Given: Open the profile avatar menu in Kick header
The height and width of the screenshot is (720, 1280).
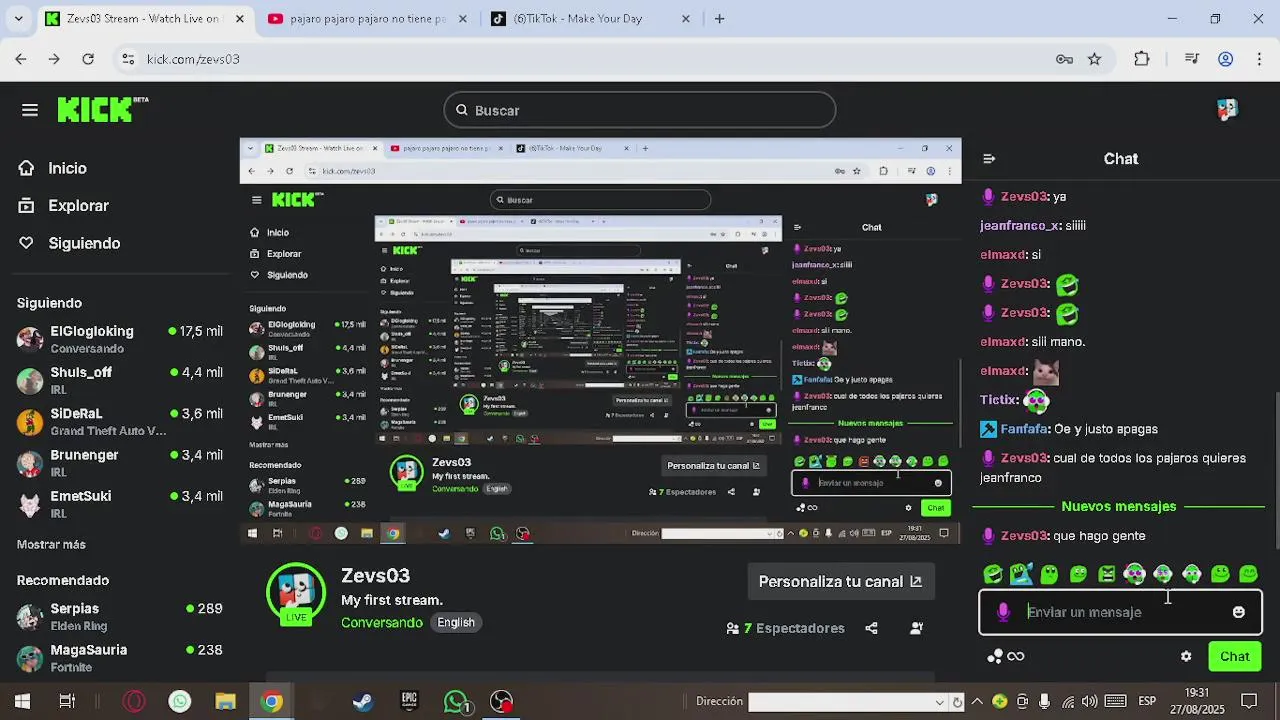Looking at the screenshot, I should 1227,110.
